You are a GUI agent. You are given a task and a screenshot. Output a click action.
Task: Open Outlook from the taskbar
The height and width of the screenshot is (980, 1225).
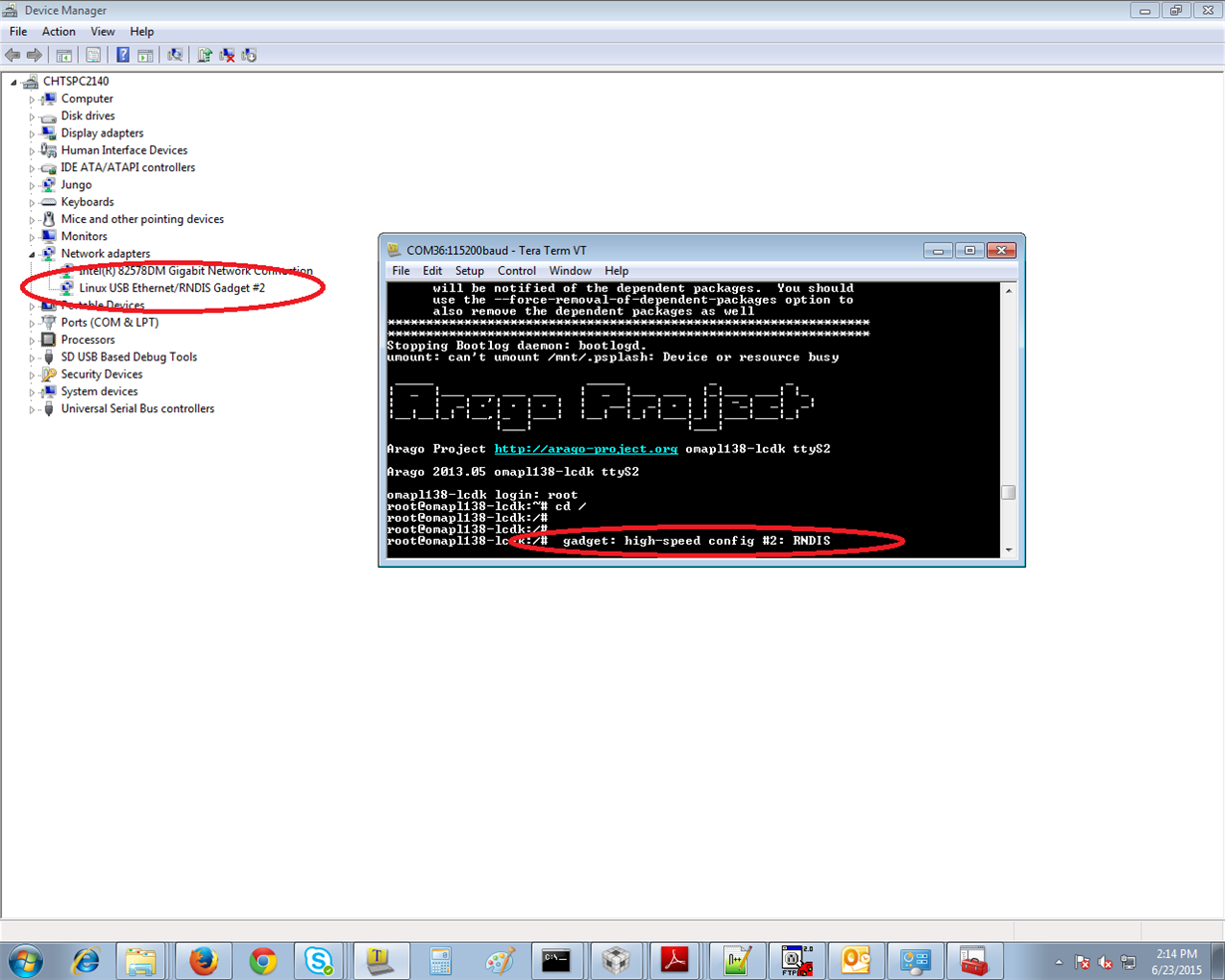[x=856, y=961]
